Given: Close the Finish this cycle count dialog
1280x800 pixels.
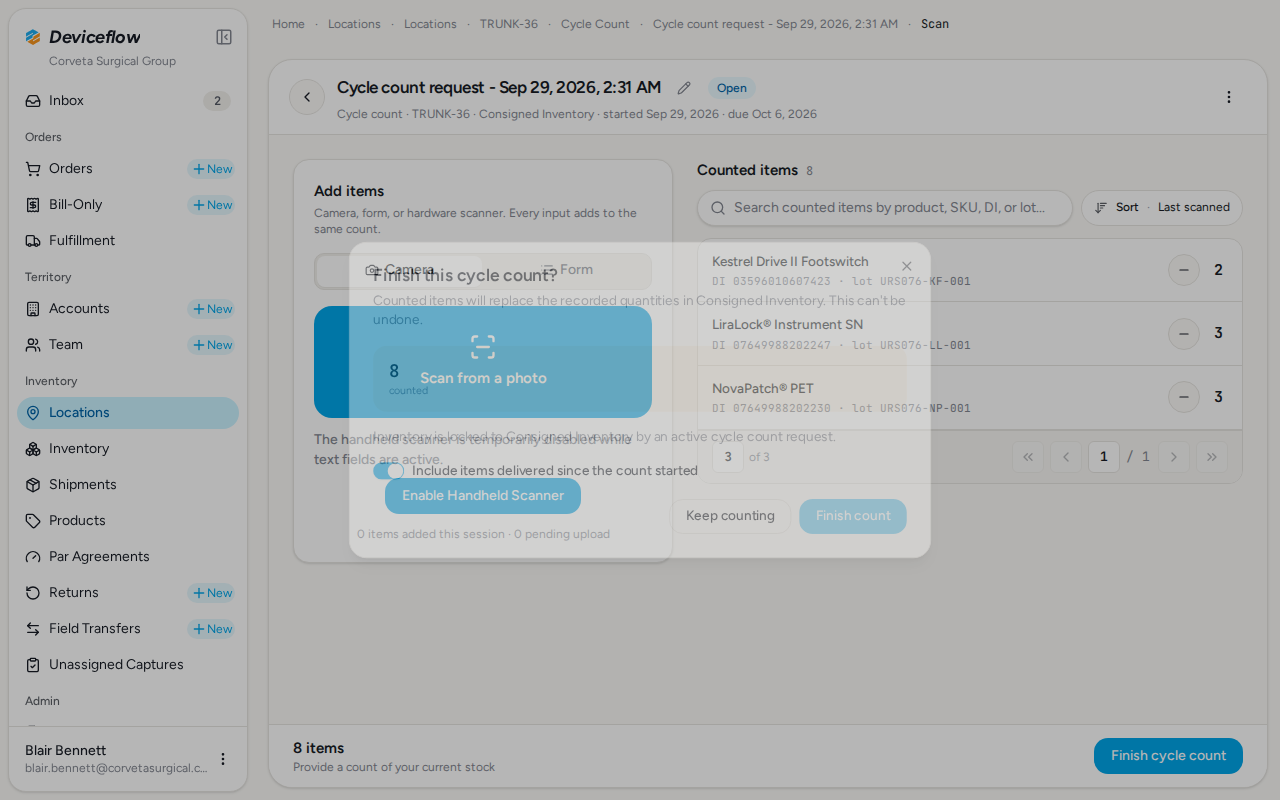Looking at the screenshot, I should 906,266.
